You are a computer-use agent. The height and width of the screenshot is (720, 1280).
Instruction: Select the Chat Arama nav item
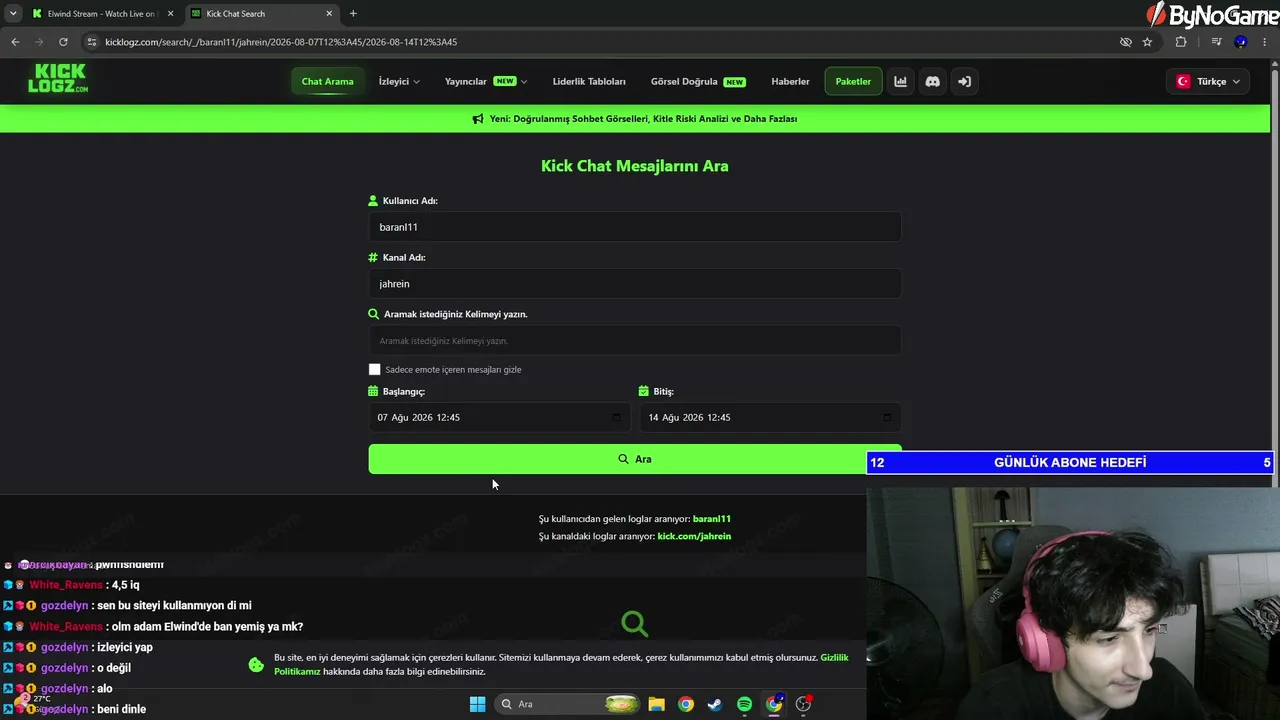(328, 82)
